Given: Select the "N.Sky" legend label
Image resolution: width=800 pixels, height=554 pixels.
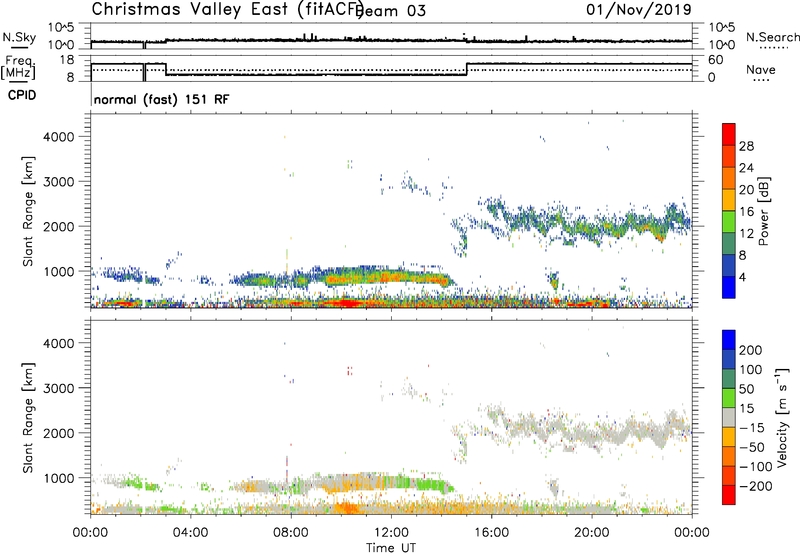Looking at the screenshot, I should click(x=19, y=37).
